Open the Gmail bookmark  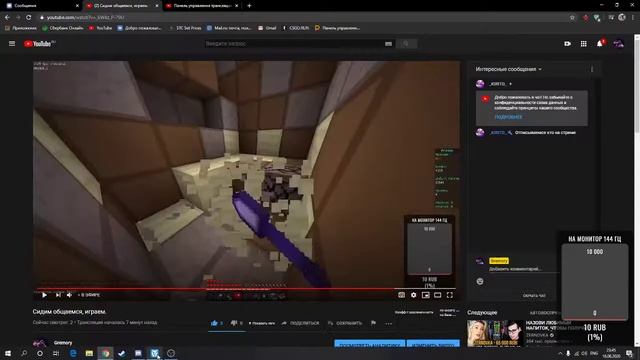click(x=267, y=28)
